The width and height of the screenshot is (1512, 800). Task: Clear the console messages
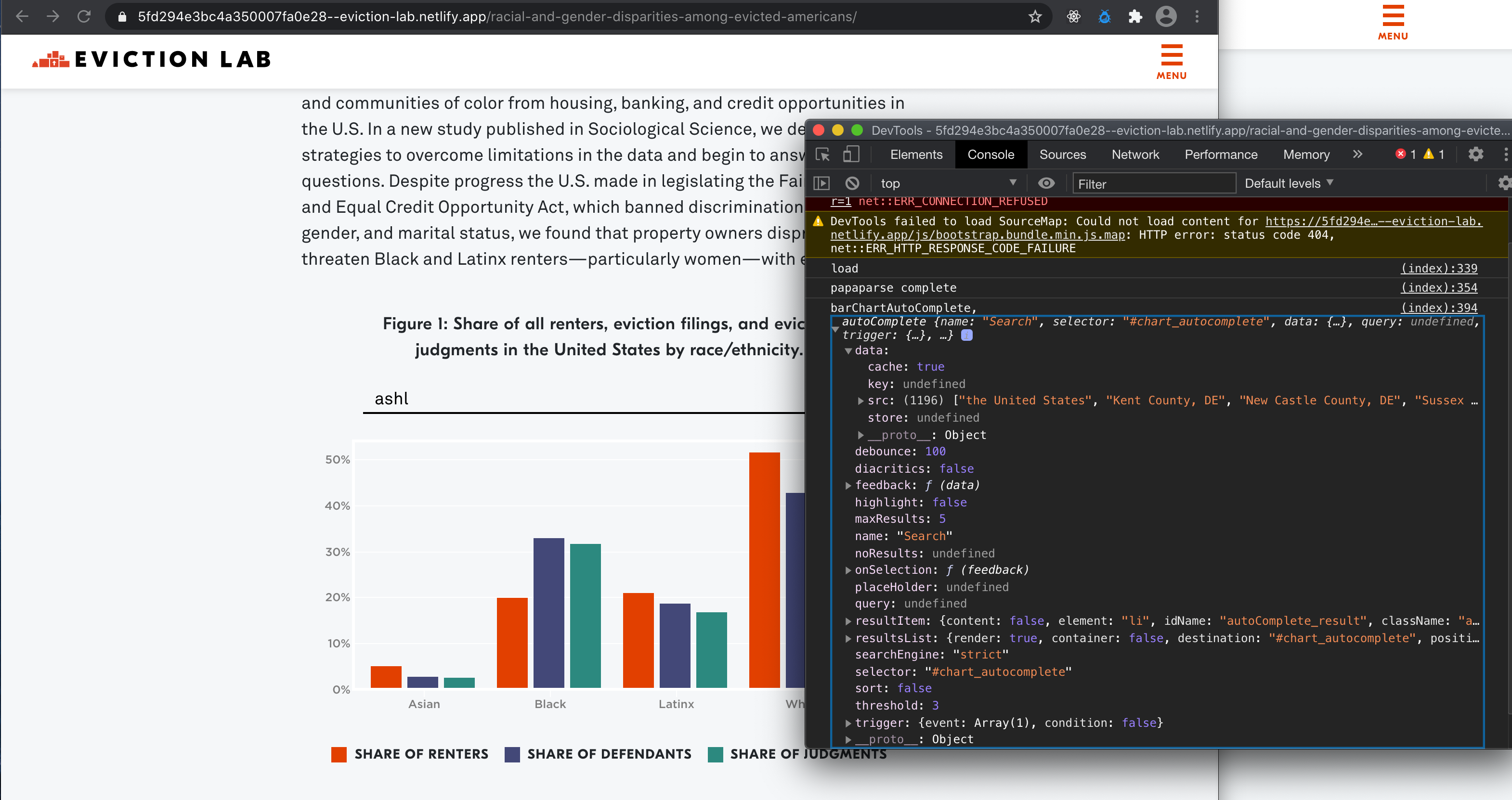tap(852, 182)
